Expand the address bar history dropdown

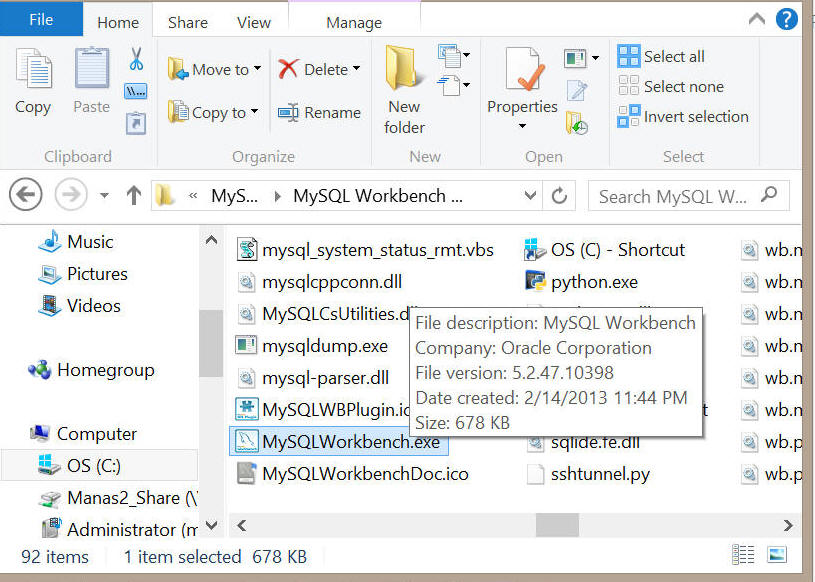tap(530, 195)
